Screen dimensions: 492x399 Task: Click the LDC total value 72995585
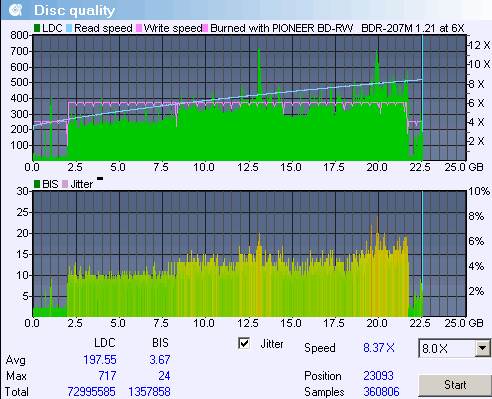pyautogui.click(x=91, y=392)
